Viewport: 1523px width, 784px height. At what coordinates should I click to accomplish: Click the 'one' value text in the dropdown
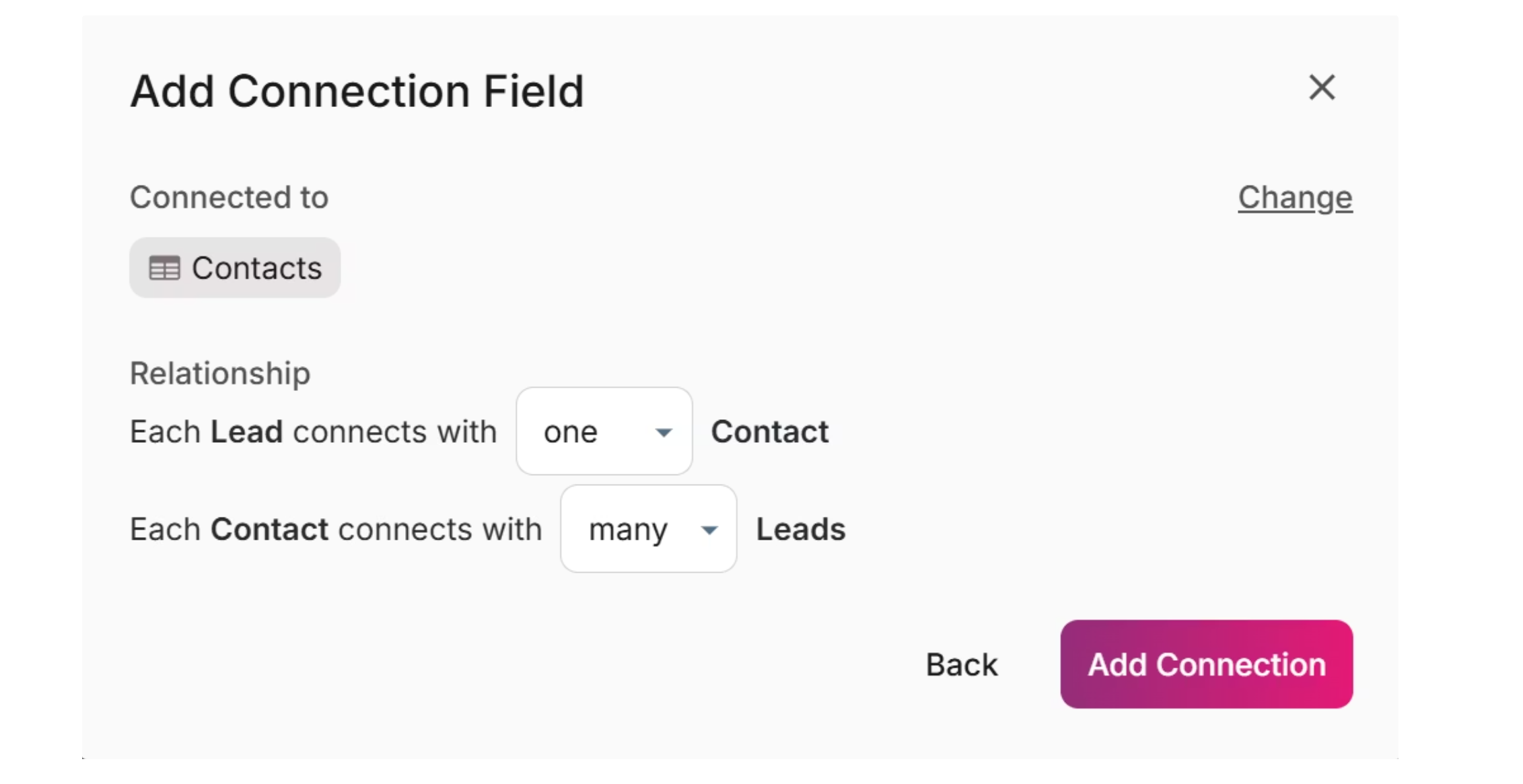tap(571, 432)
